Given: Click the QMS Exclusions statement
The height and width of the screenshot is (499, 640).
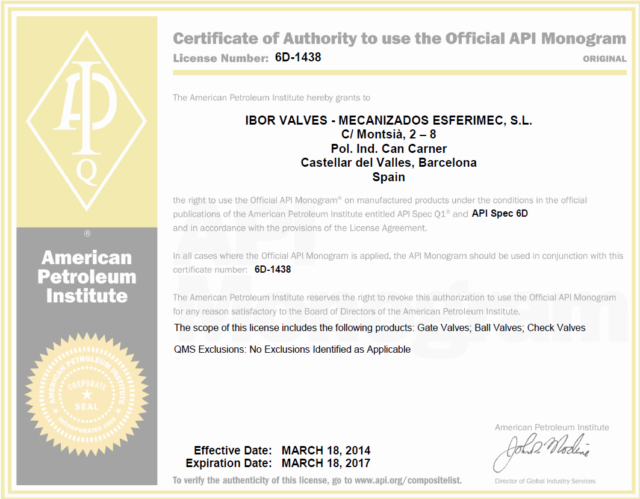Looking at the screenshot, I should 292,347.
